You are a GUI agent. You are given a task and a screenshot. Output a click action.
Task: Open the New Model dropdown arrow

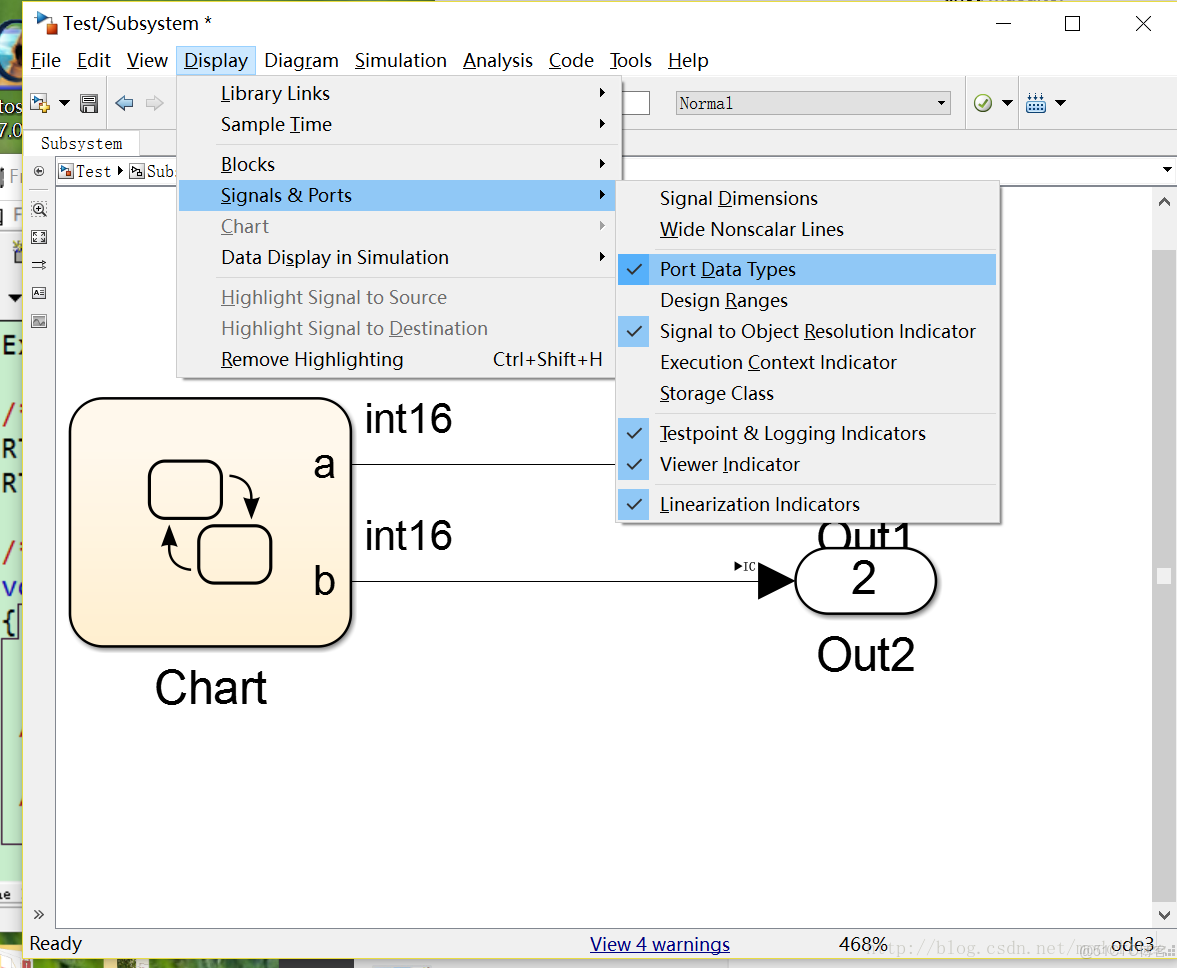[x=65, y=103]
